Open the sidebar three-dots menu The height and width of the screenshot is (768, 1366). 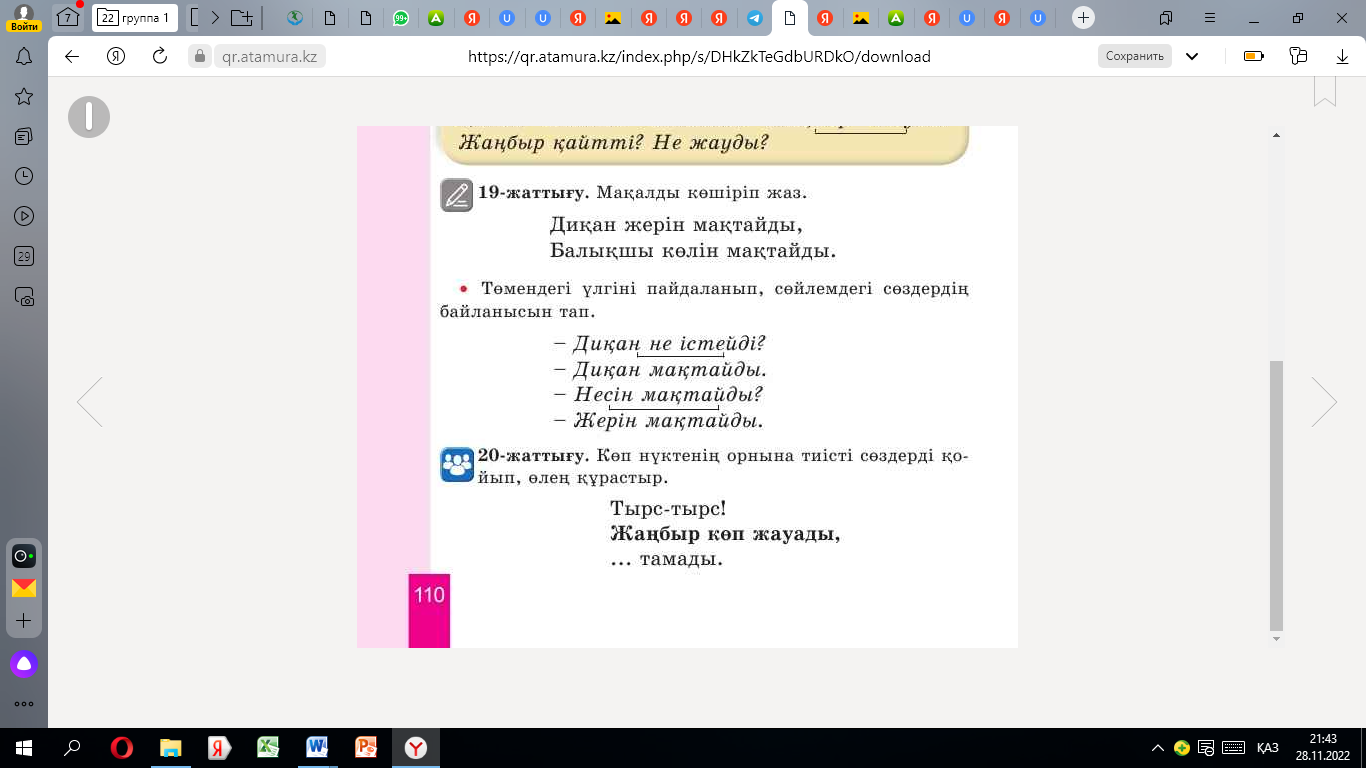24,704
